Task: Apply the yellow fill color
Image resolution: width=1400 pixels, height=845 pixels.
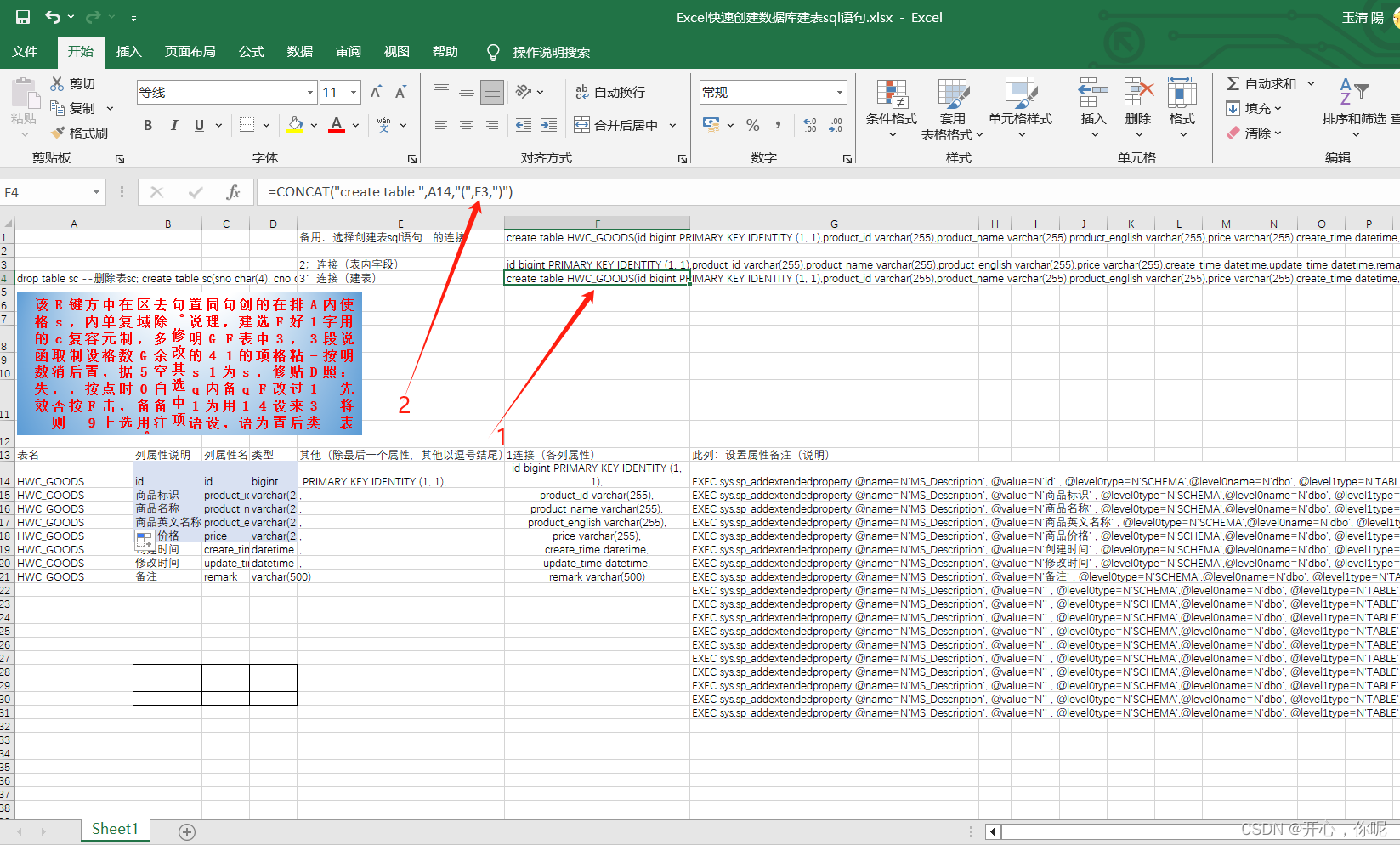Action: [x=295, y=125]
